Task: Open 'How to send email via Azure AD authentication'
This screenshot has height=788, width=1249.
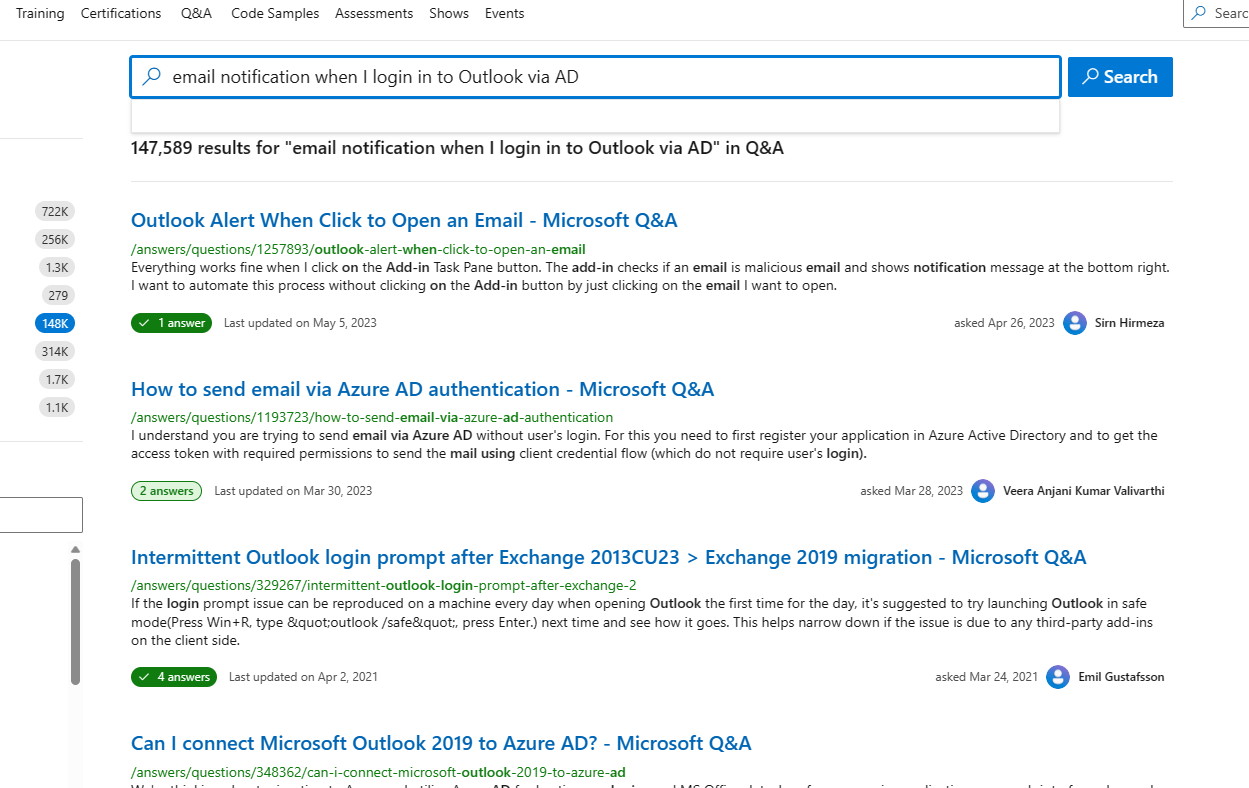Action: (x=423, y=389)
